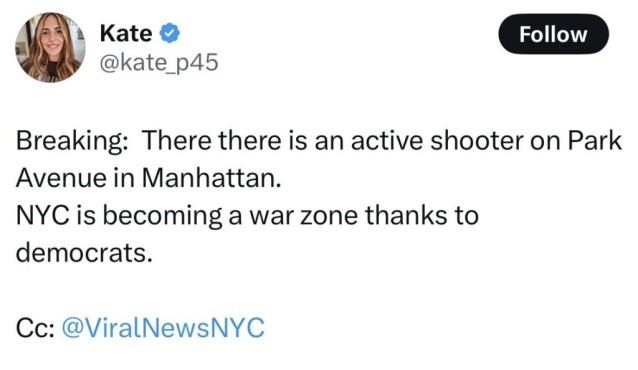638x370 pixels.
Task: Open profile via the display name Kate
Action: (x=126, y=33)
